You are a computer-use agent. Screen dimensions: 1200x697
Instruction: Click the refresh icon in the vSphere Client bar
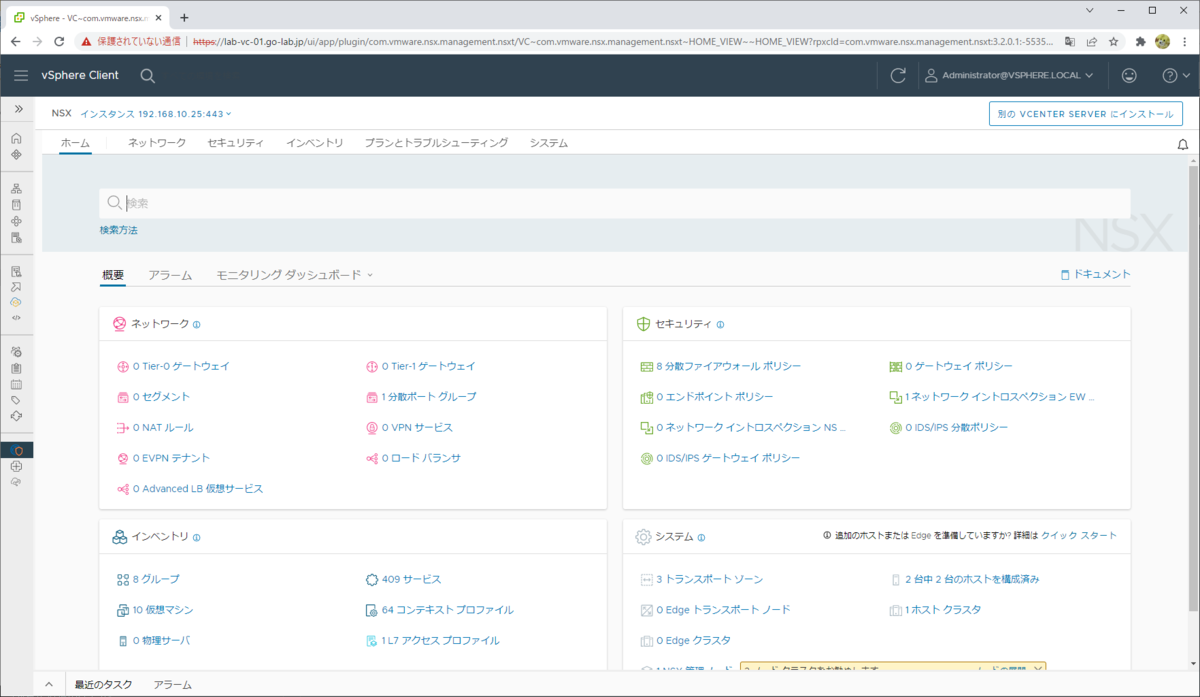897,75
